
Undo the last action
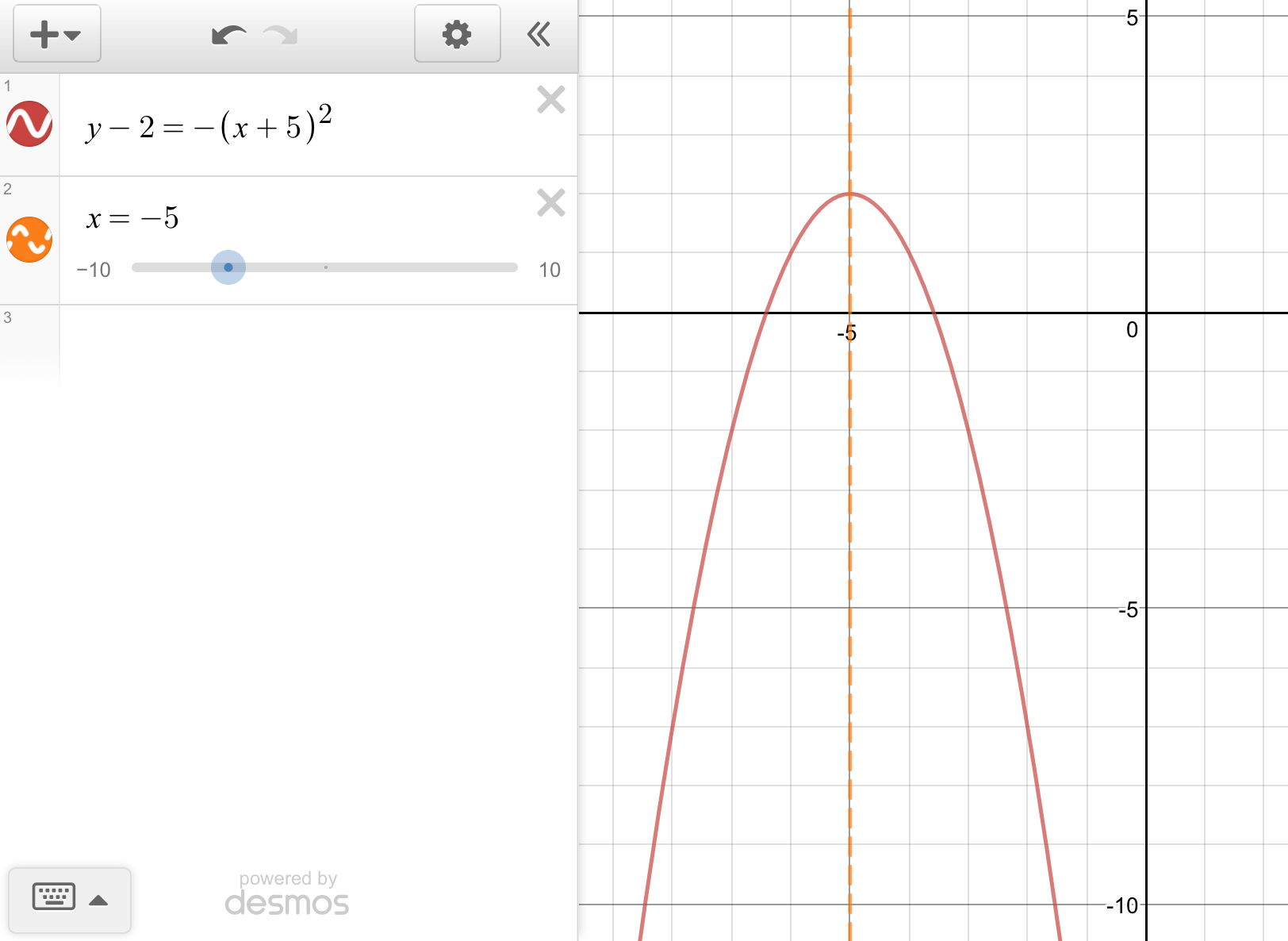228,35
